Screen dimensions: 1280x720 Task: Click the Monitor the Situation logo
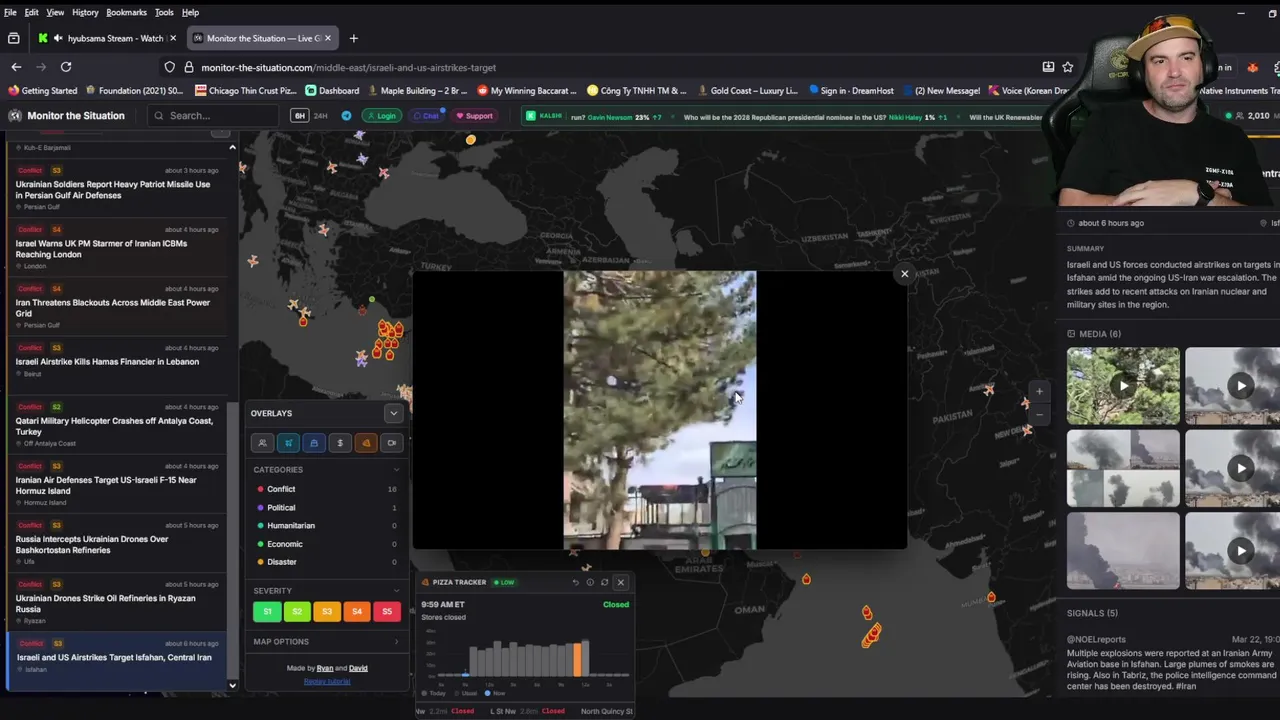pos(67,115)
